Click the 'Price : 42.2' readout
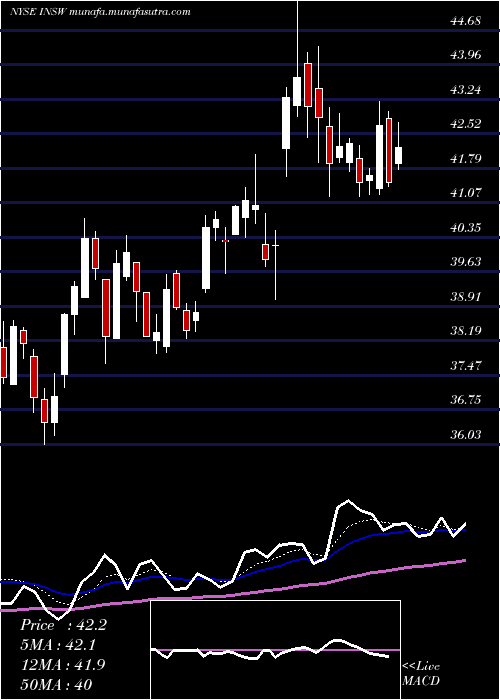500x700 pixels. 63,625
